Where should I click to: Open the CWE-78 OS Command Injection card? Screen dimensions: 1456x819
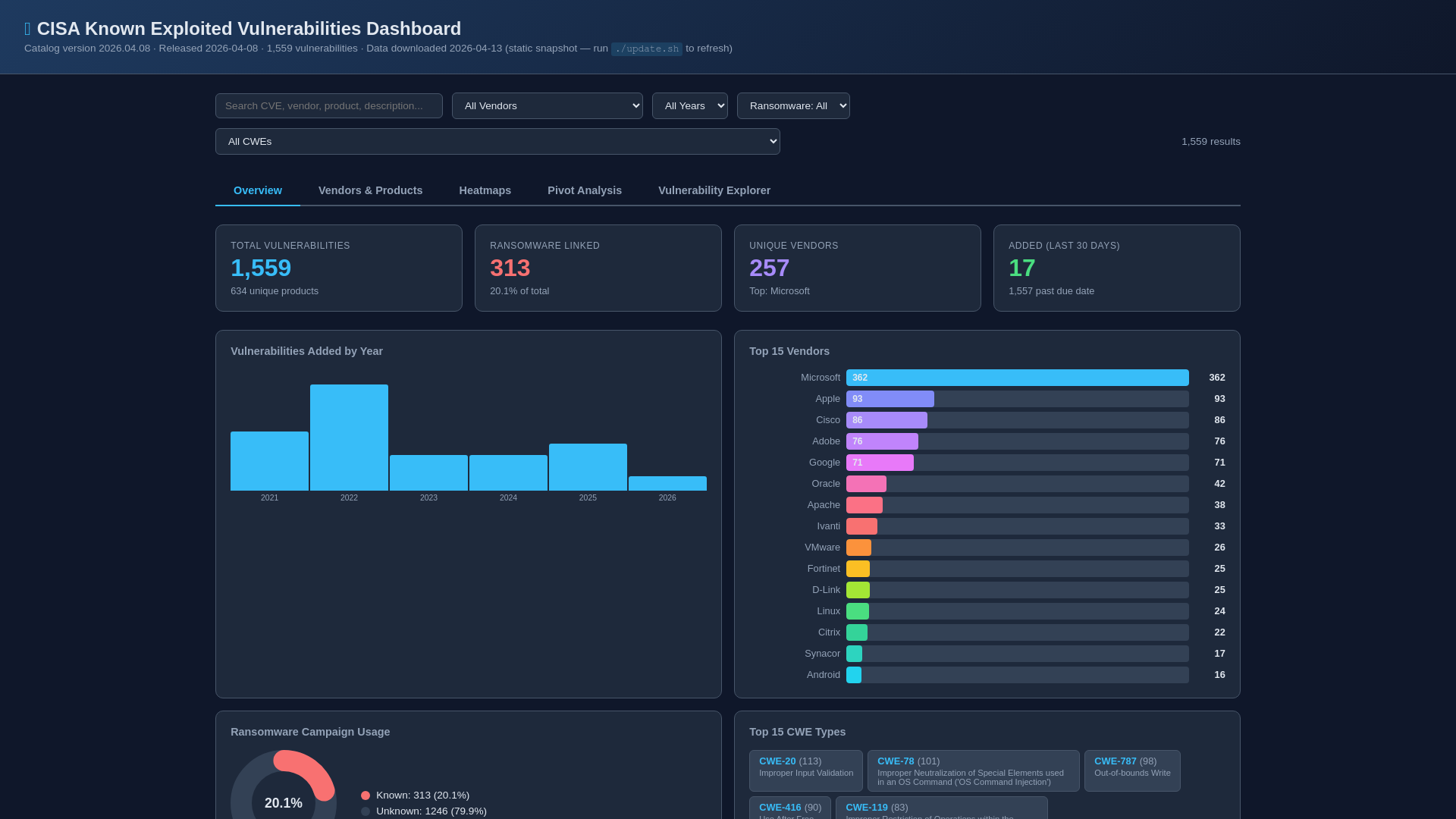[x=896, y=761]
